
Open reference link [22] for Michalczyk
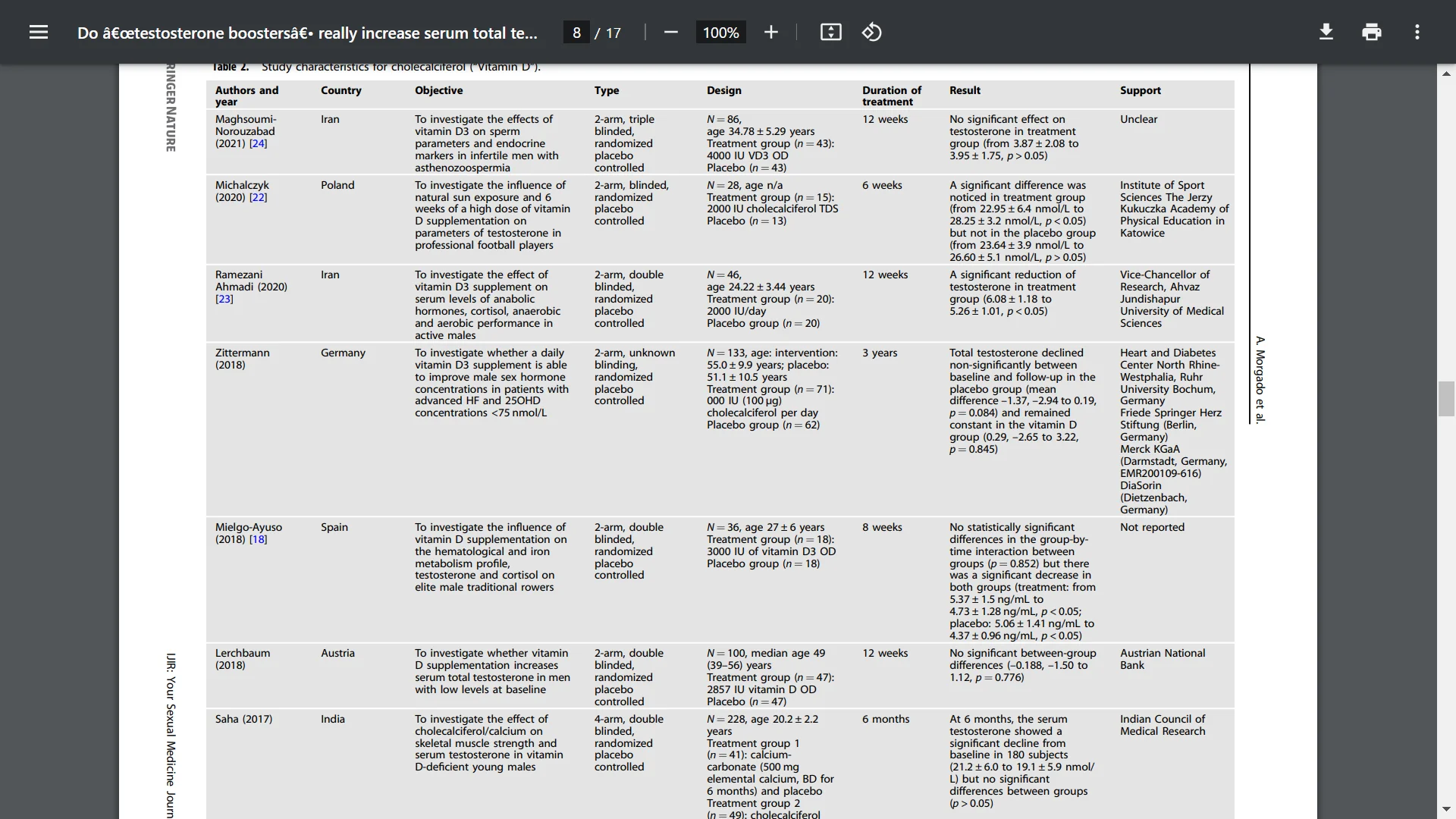tap(258, 197)
